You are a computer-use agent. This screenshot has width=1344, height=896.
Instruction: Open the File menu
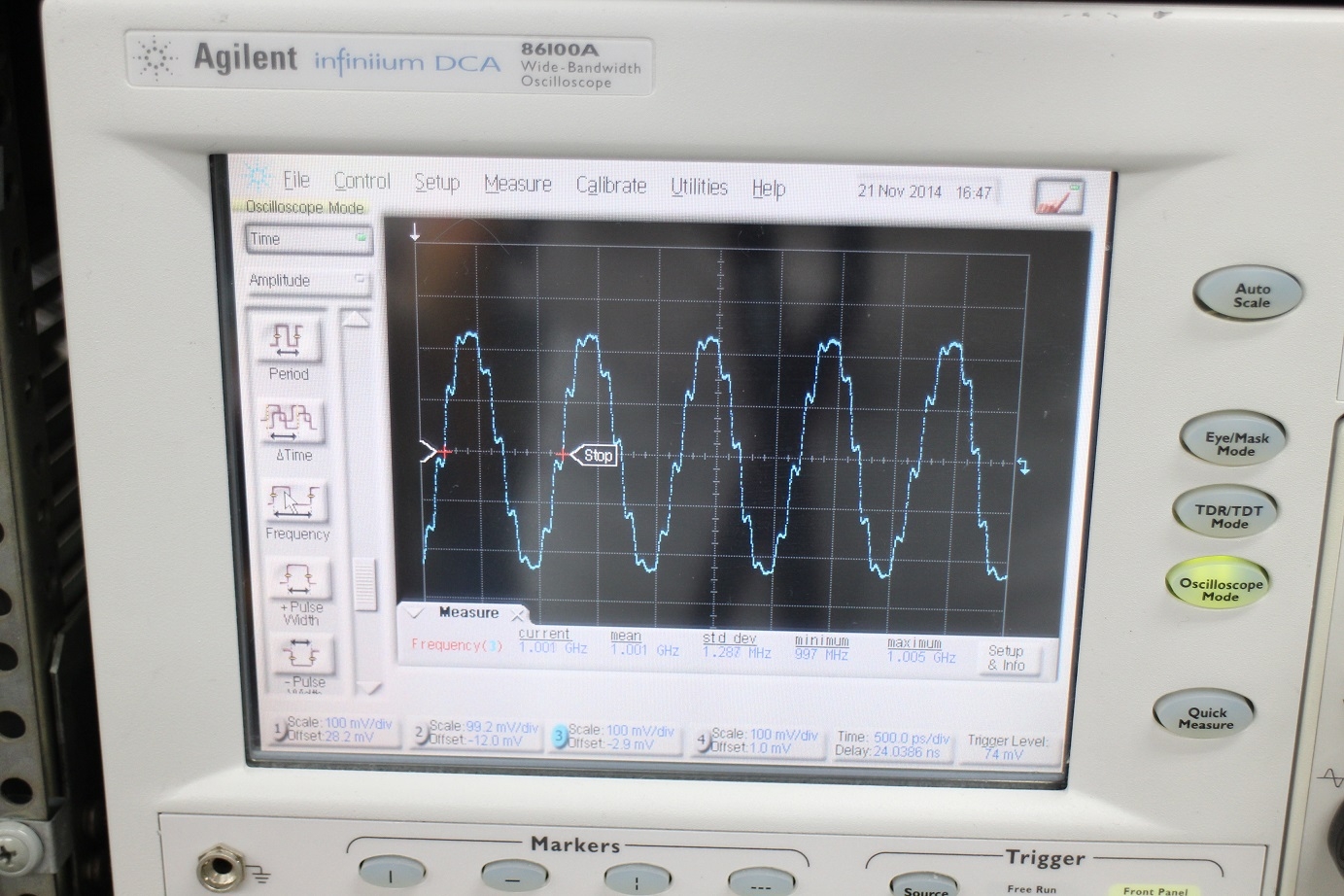(295, 180)
